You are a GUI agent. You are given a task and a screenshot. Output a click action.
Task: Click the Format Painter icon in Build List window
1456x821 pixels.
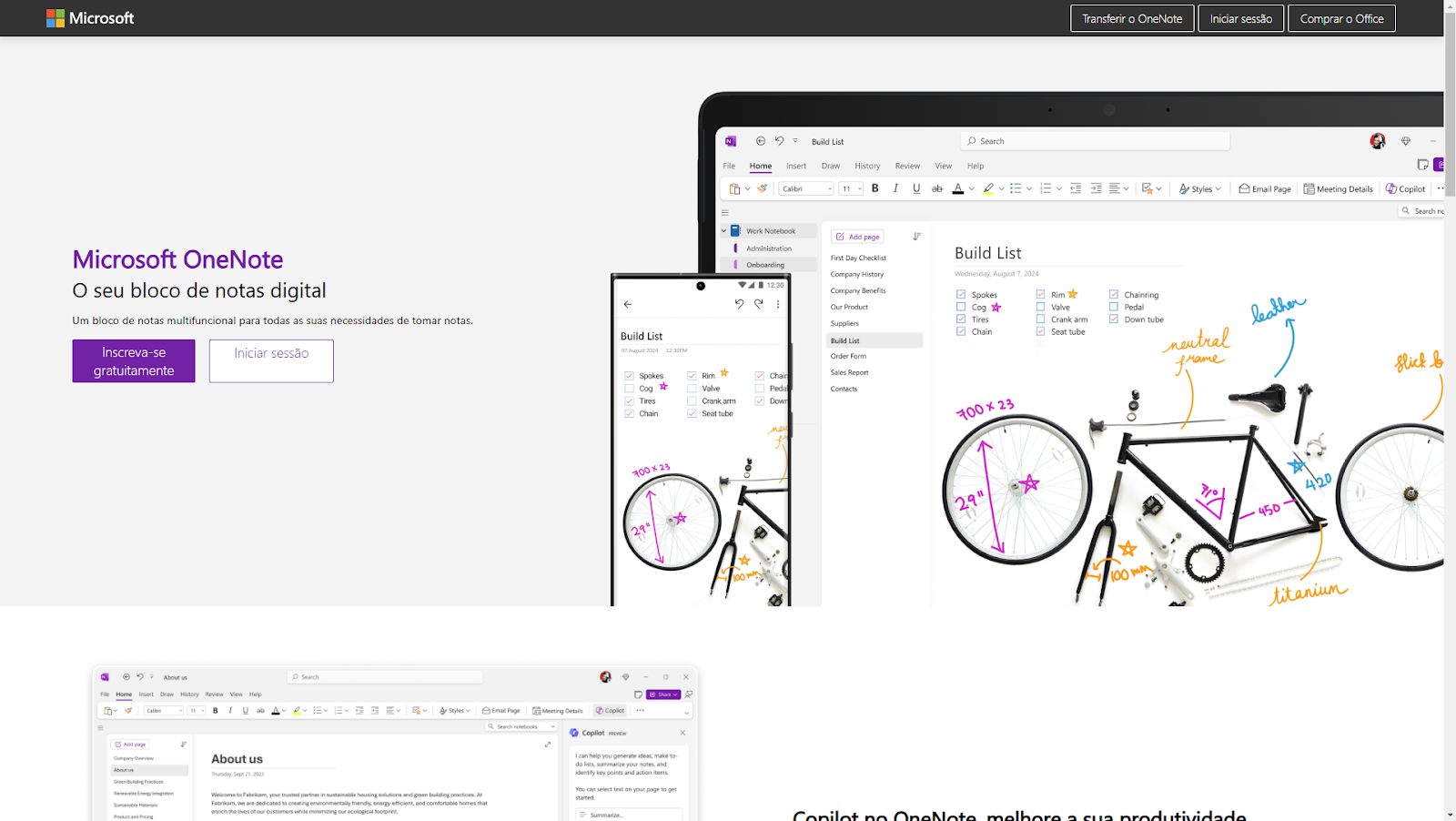(763, 189)
